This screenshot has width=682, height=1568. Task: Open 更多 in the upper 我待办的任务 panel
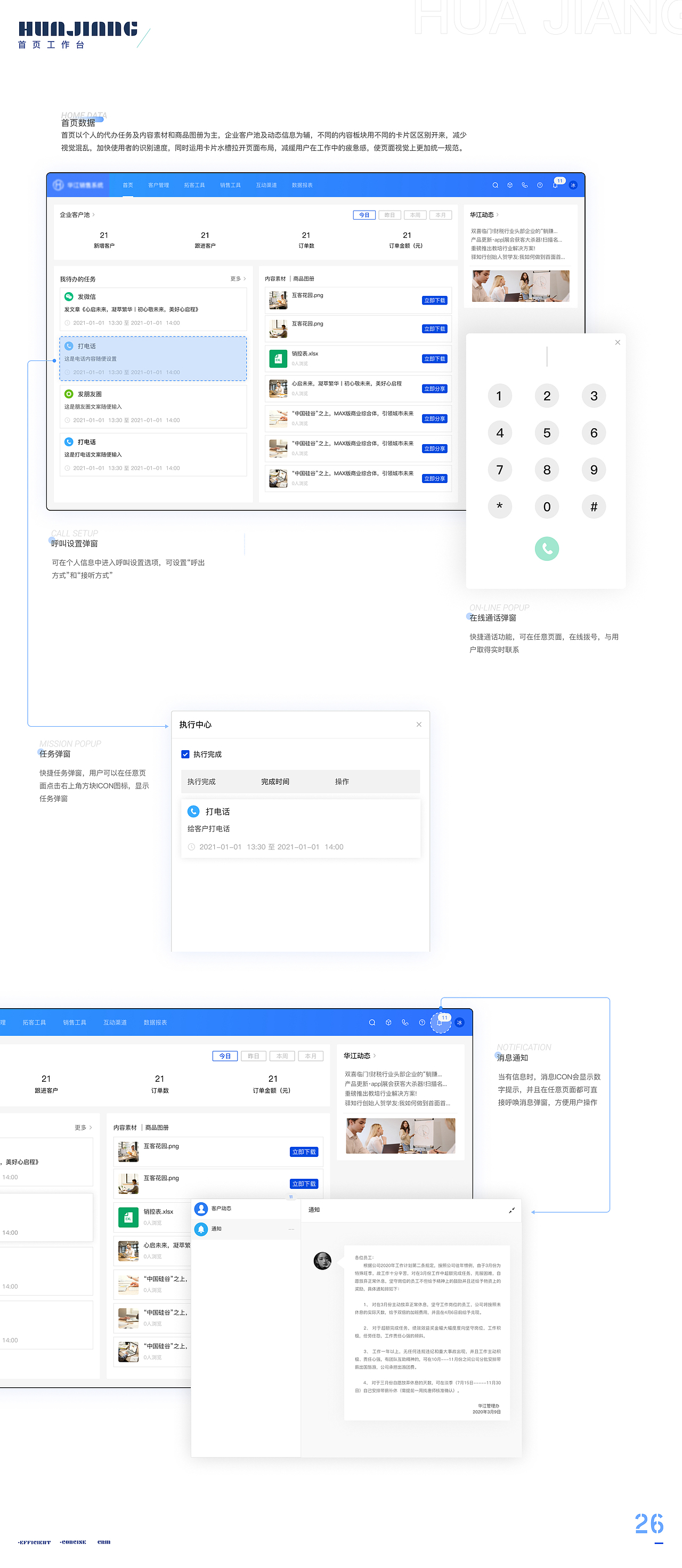[x=238, y=279]
